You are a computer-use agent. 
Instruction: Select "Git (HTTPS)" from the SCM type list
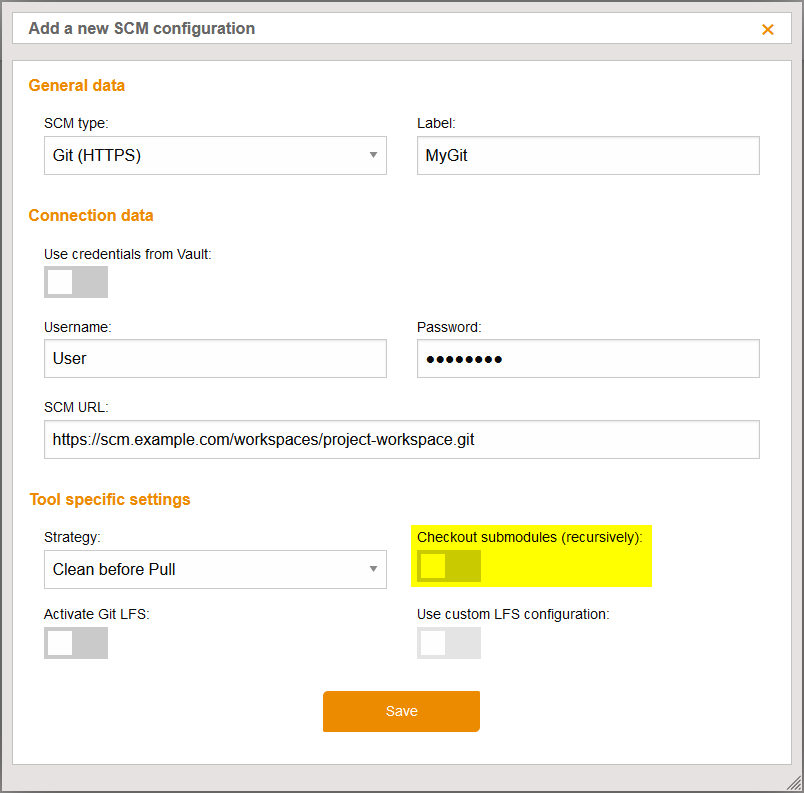coord(215,155)
